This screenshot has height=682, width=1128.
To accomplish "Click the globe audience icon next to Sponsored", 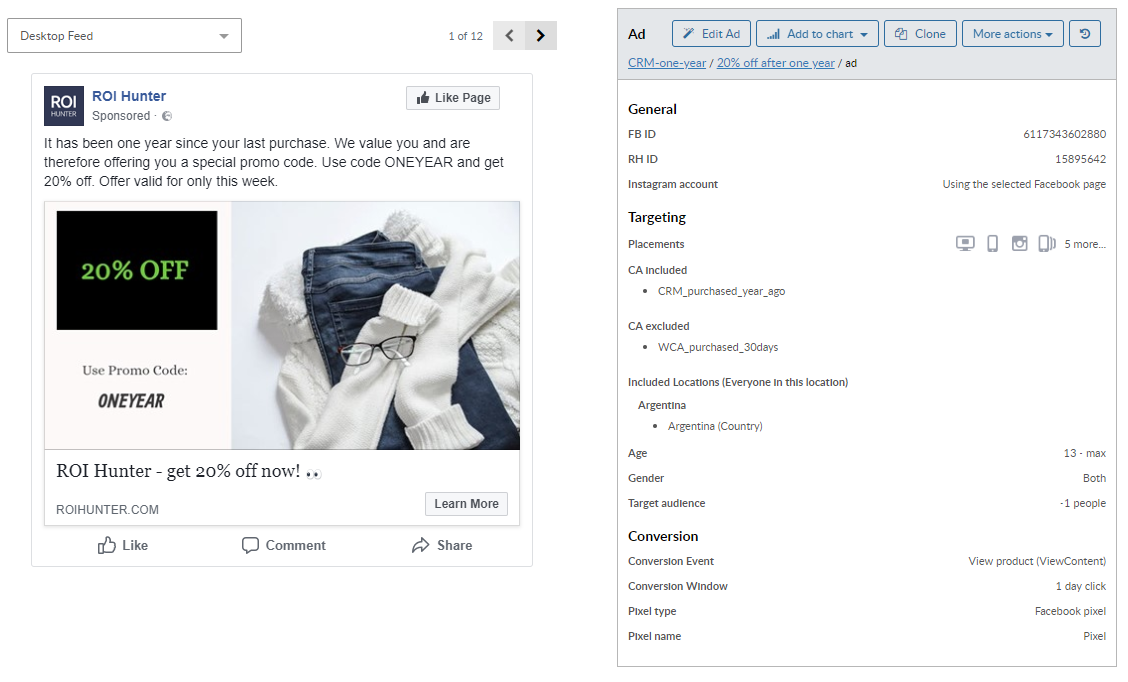I will [167, 116].
